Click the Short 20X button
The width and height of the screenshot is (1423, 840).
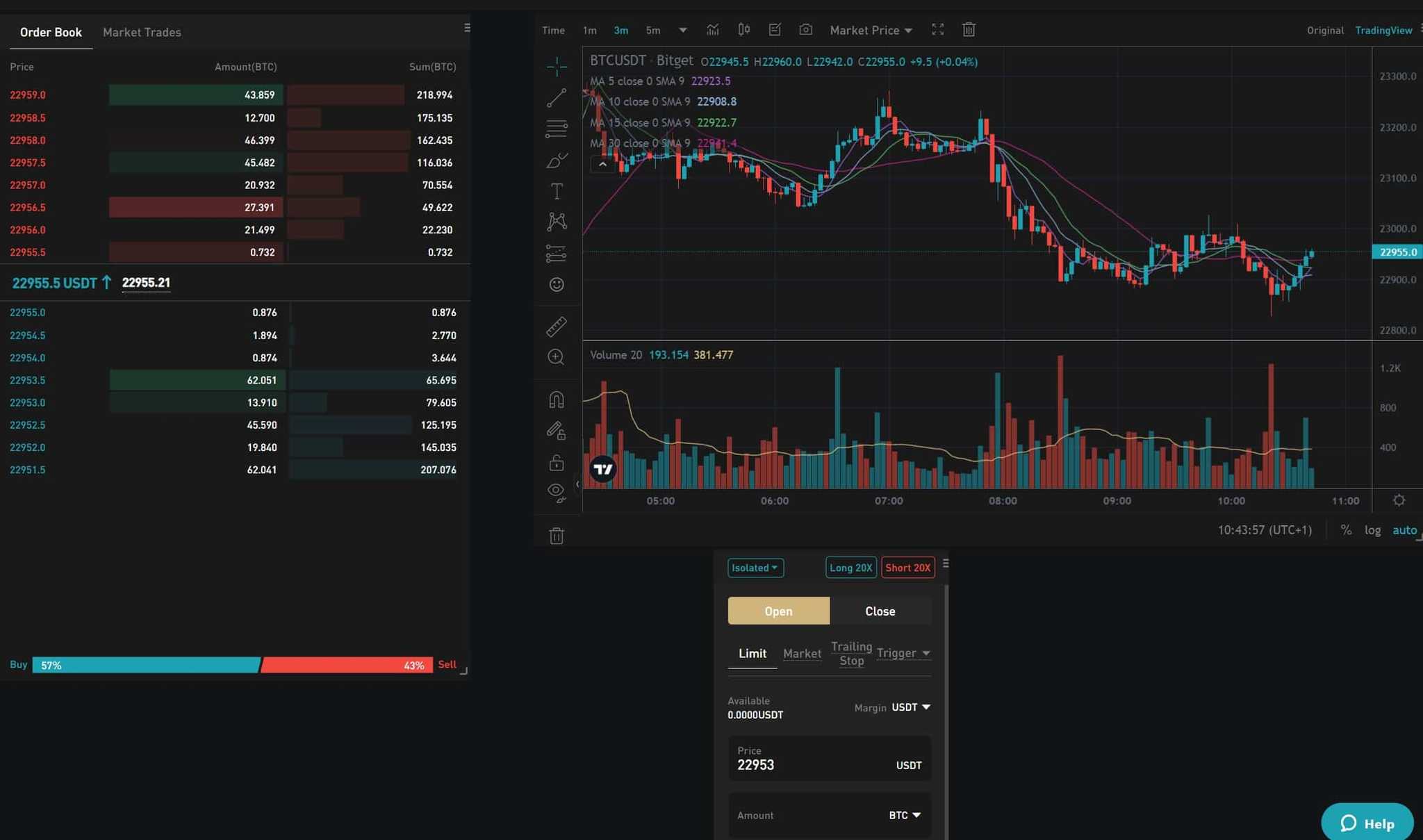907,567
